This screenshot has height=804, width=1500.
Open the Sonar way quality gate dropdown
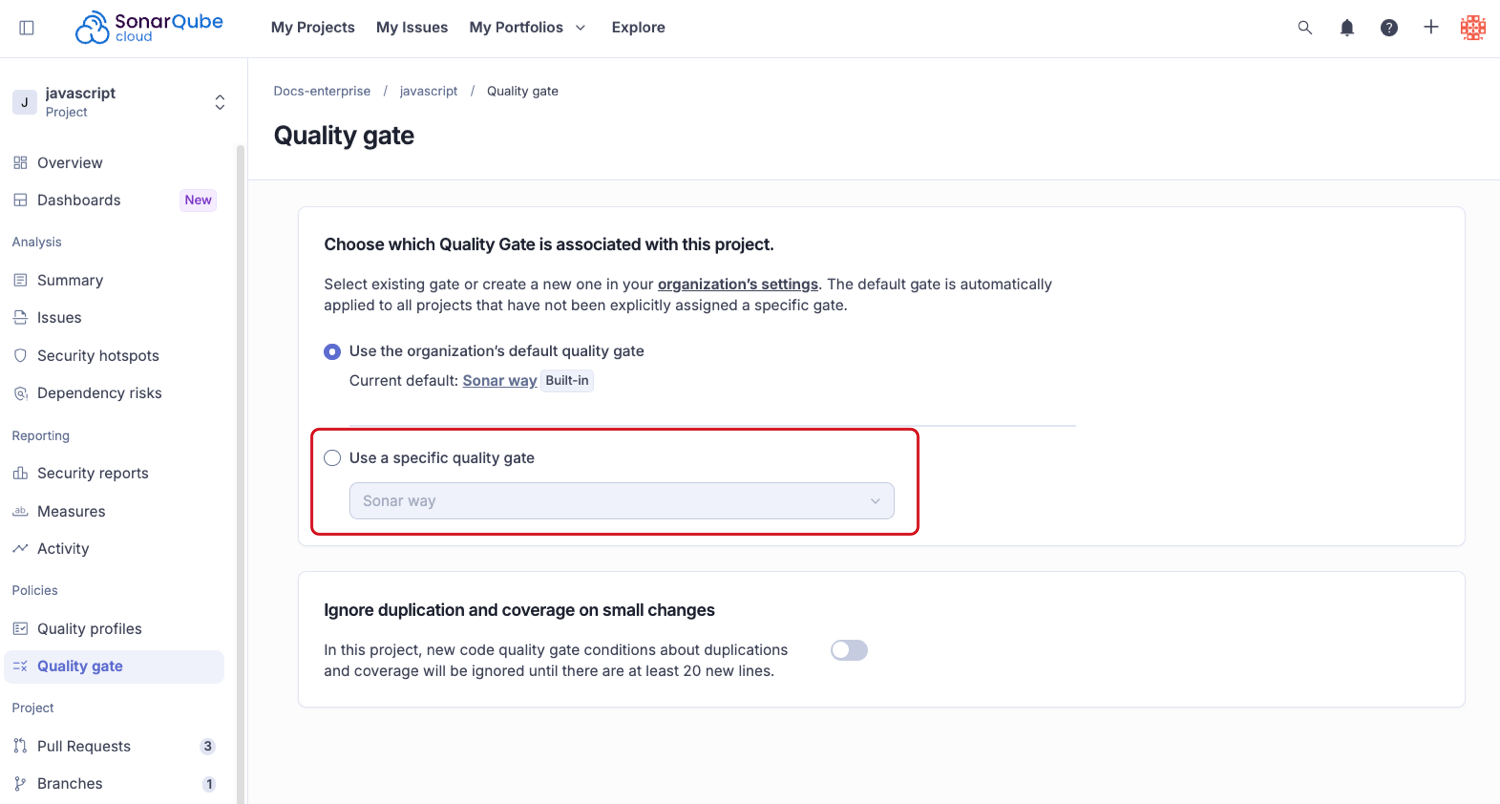[621, 501]
